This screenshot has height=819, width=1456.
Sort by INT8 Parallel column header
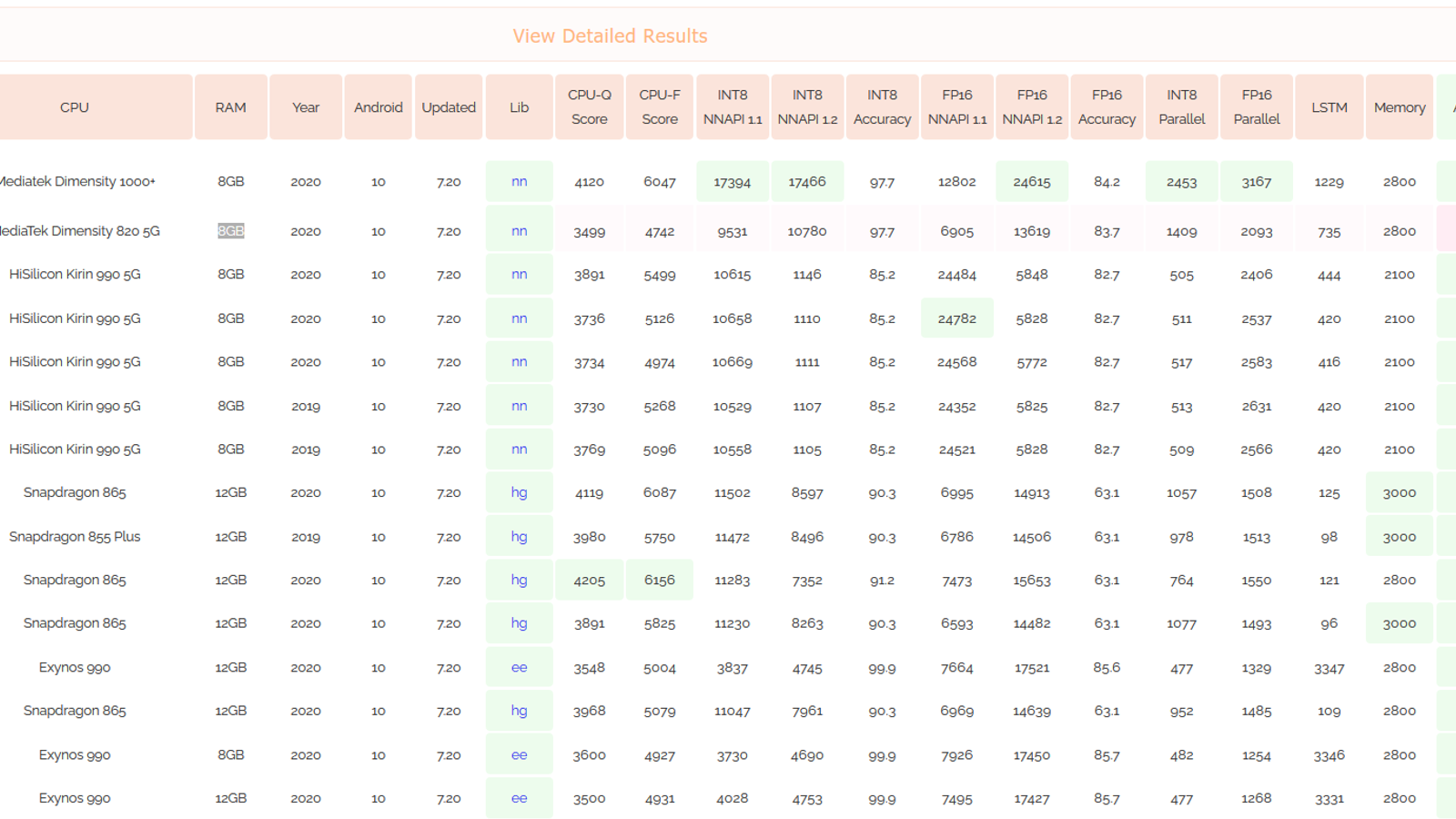(x=1182, y=107)
